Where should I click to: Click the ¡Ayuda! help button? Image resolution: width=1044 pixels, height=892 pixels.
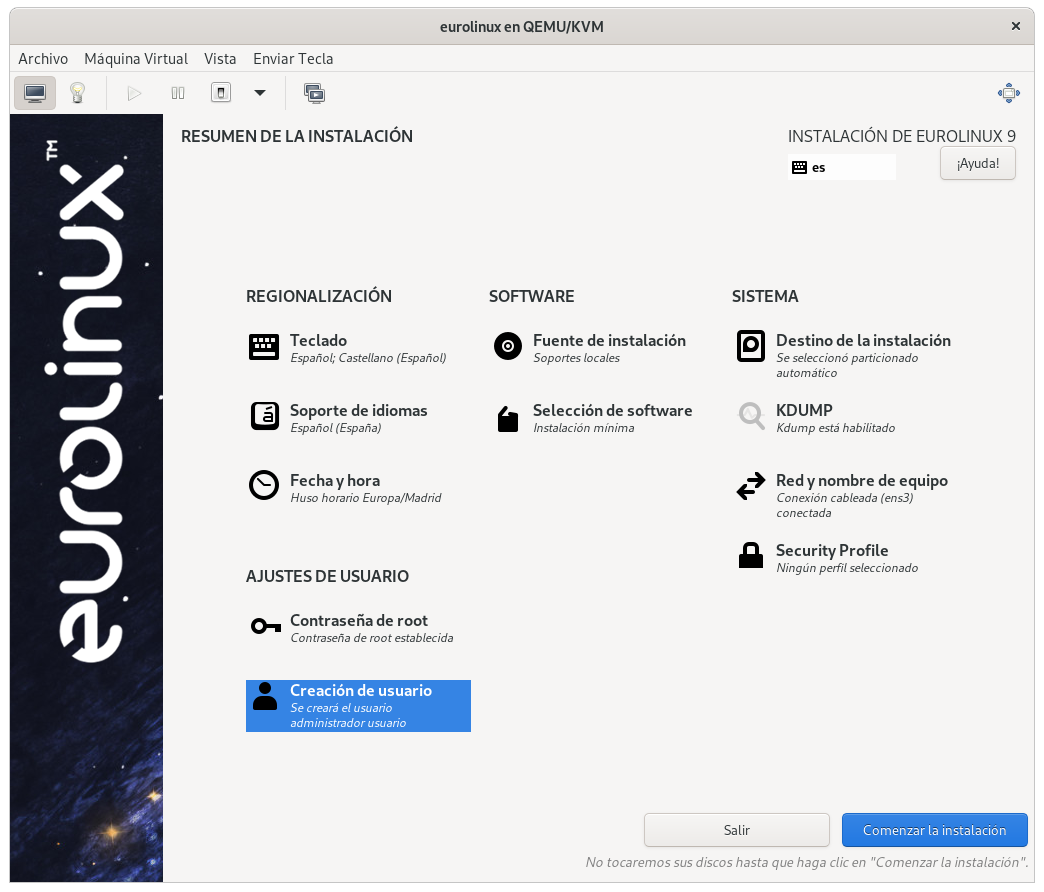[x=977, y=163]
